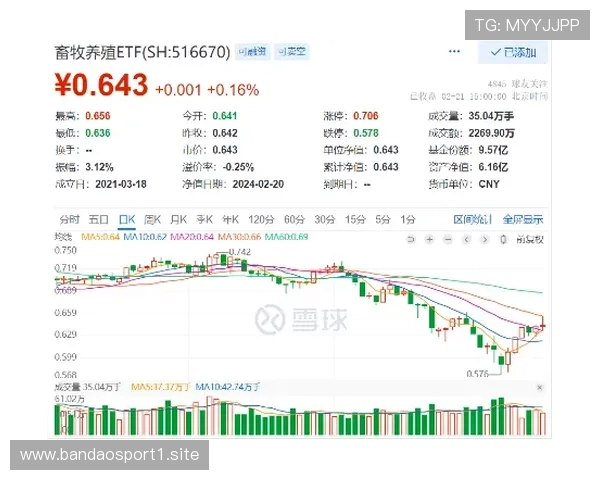Click the 溢价率 -0.25% value

[x=238, y=167]
